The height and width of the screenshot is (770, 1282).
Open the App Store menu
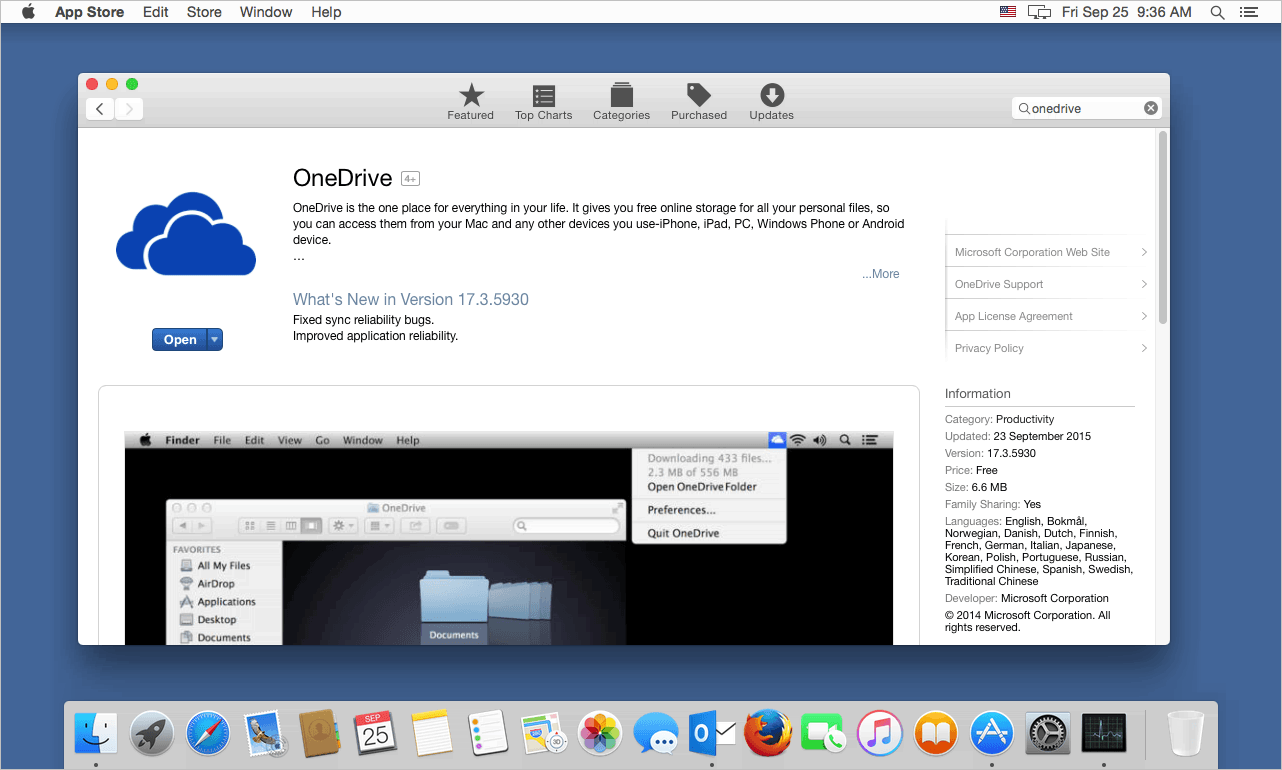click(x=89, y=12)
